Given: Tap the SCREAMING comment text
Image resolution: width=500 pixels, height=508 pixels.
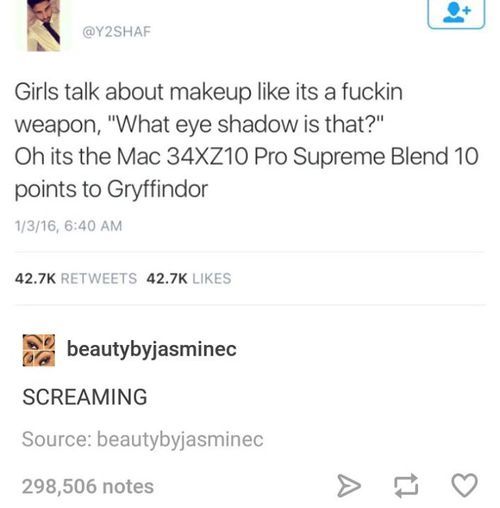Looking at the screenshot, I should pos(85,397).
